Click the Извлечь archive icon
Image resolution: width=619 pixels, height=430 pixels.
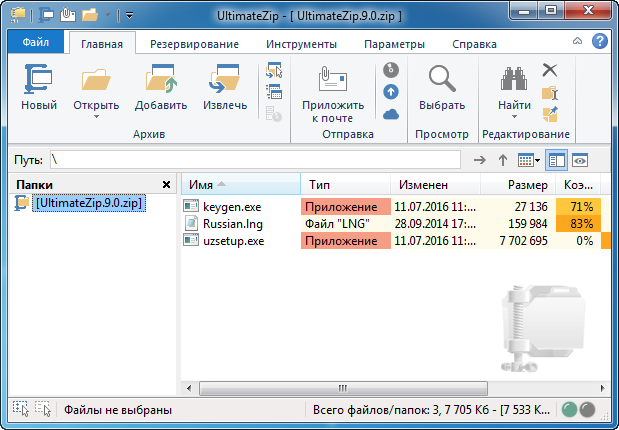224,81
